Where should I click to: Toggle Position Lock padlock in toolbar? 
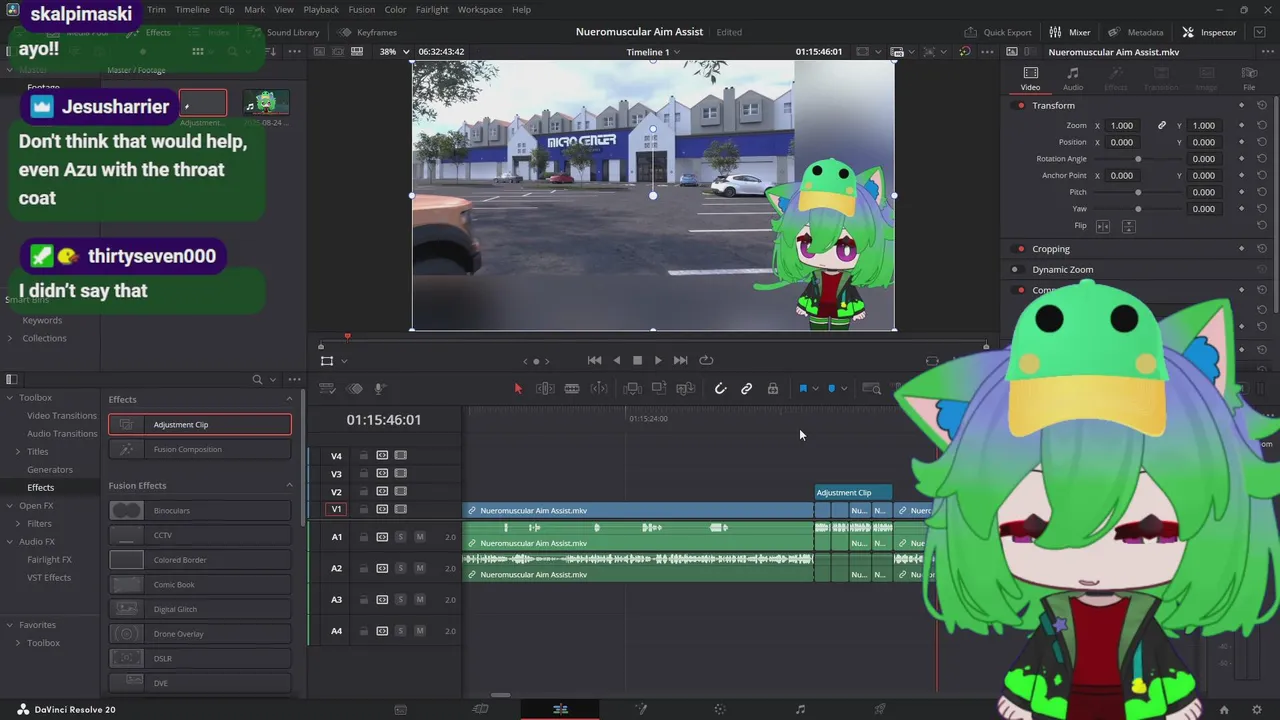coord(773,388)
